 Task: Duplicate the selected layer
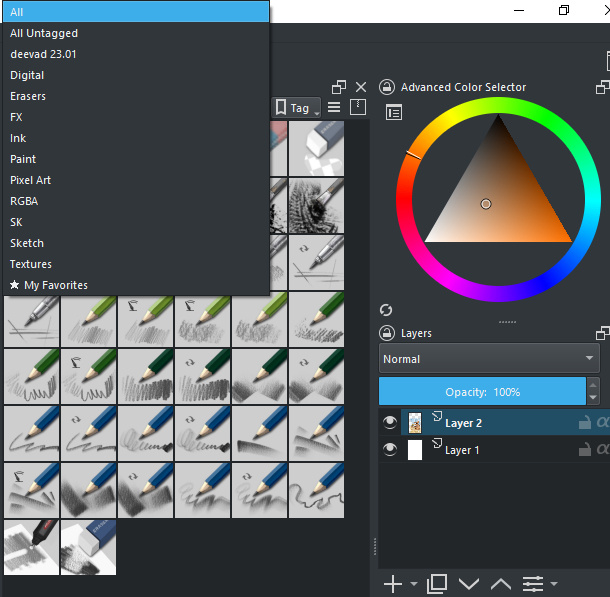coord(436,583)
